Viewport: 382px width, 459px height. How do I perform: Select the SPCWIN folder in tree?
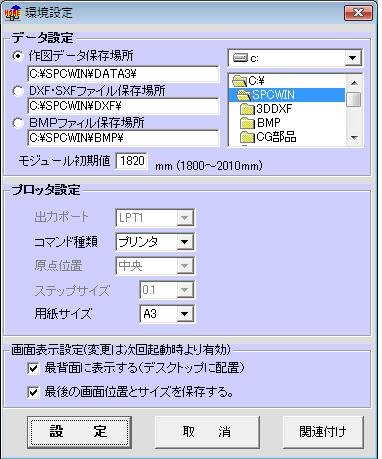[287, 95]
